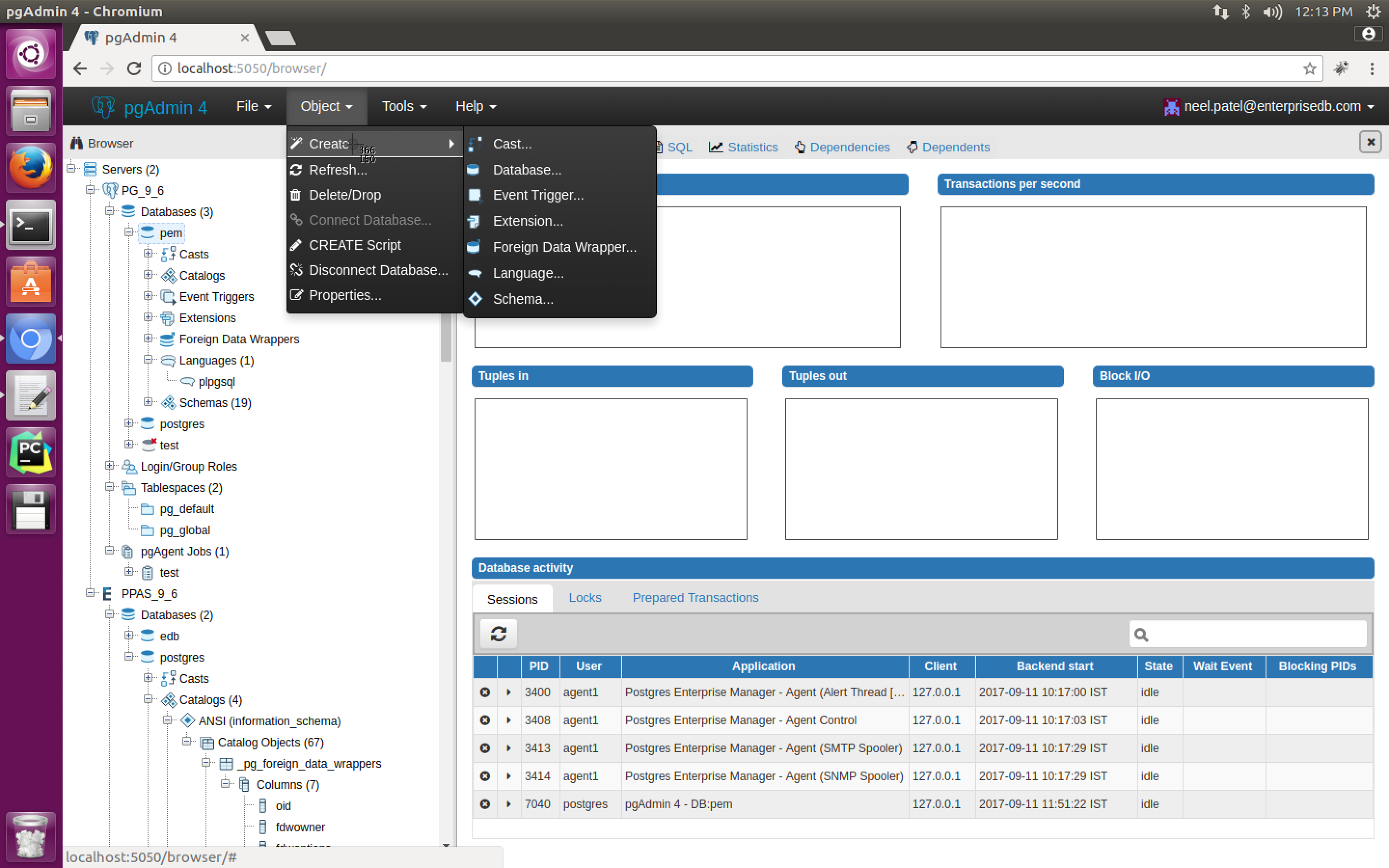Click the pgAgent Jobs icon in tree

[x=128, y=552]
